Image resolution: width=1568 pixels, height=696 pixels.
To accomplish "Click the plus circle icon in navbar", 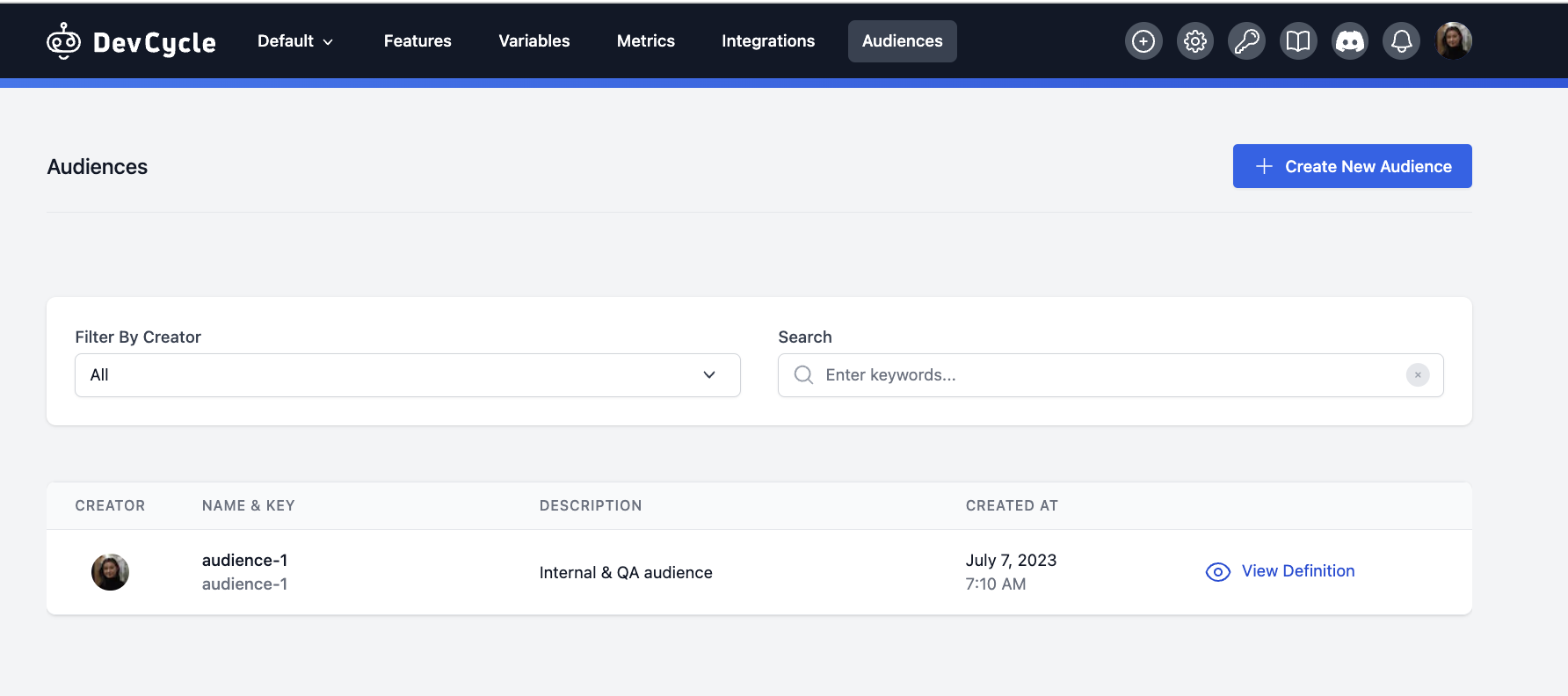I will click(x=1143, y=41).
